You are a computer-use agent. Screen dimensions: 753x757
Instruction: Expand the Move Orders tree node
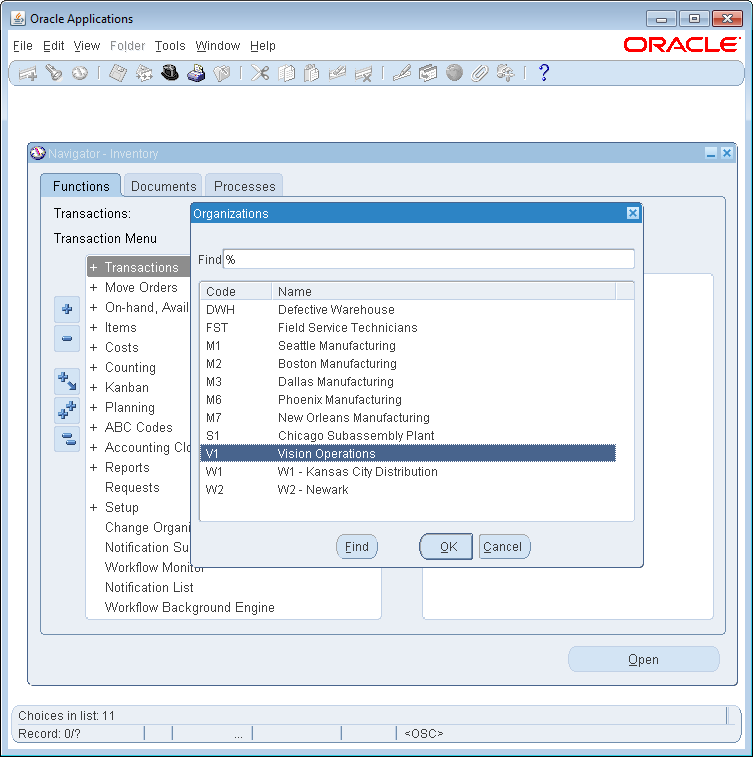[94, 288]
